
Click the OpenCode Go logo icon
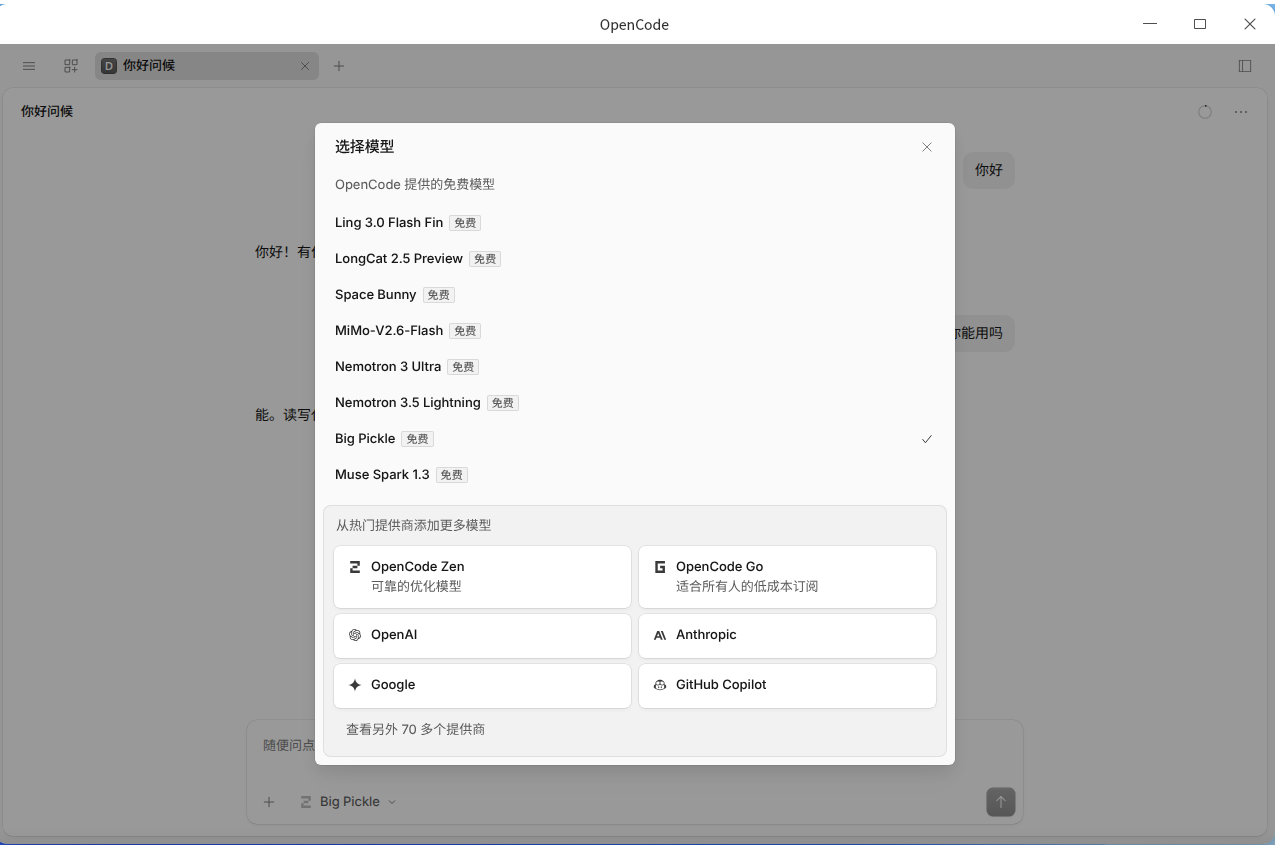(660, 567)
